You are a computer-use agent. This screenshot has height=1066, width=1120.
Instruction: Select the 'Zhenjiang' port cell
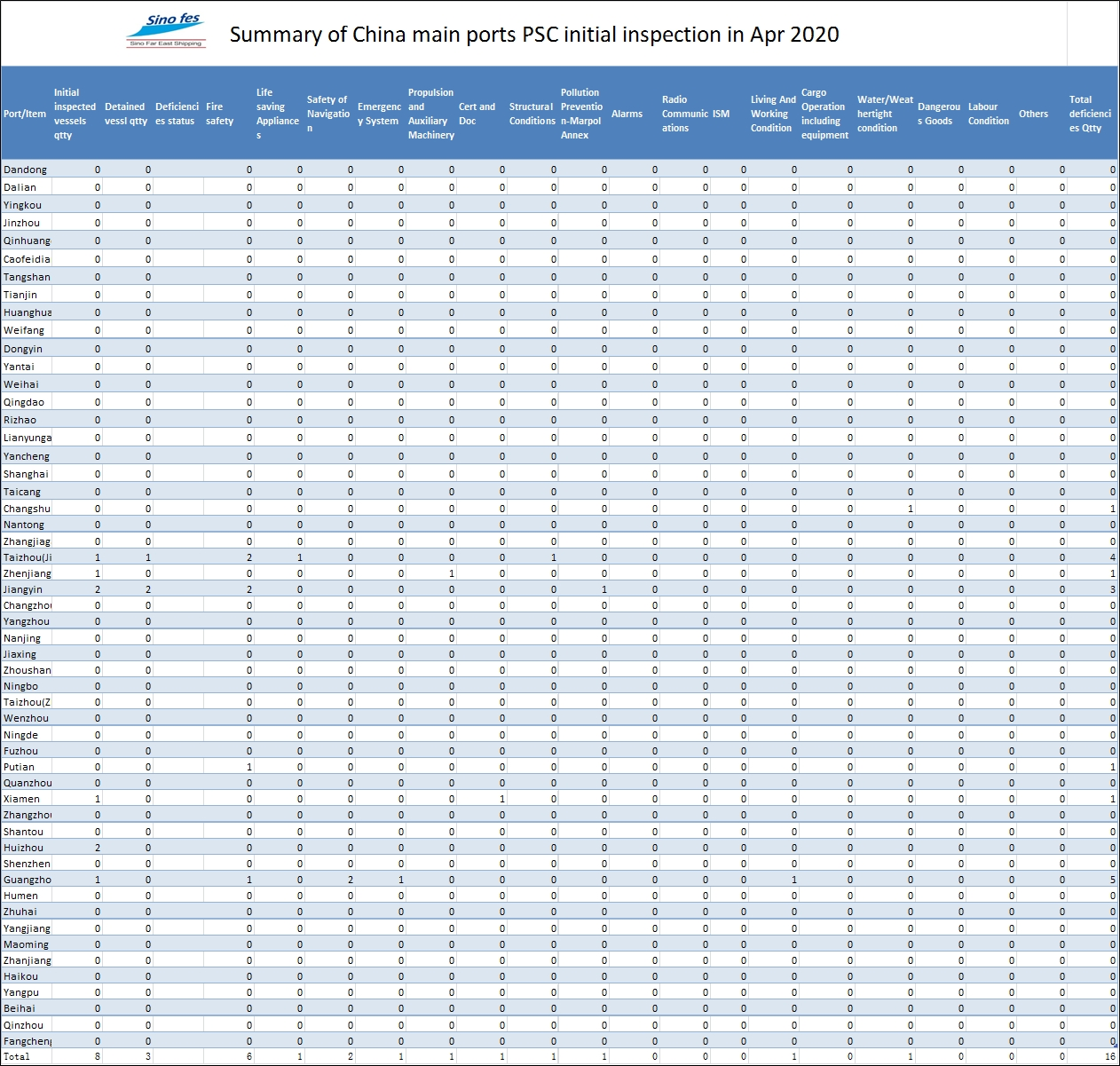tap(27, 573)
